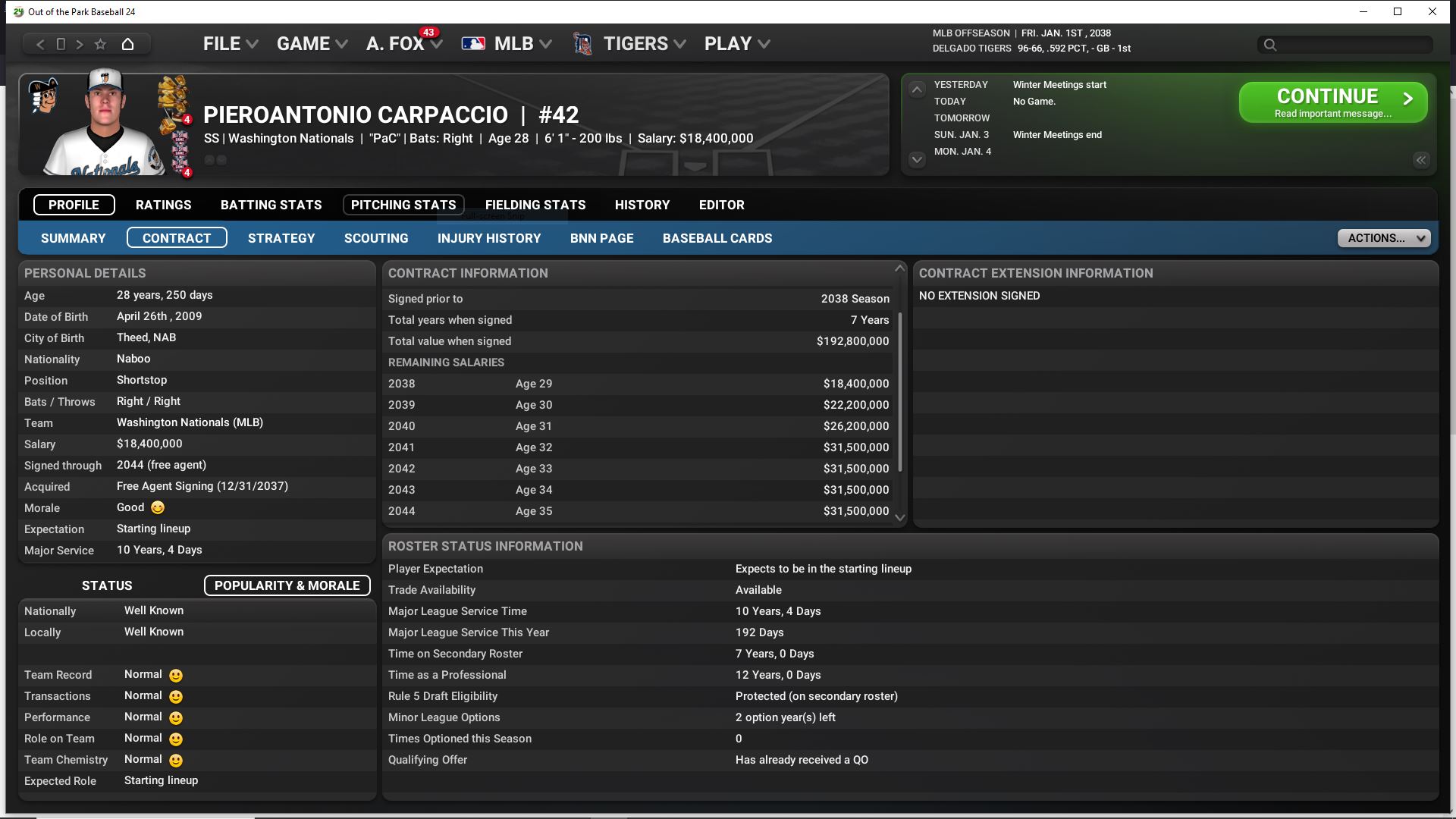This screenshot has height=819, width=1456.
Task: Select the POPULARITY & MORALE toggle
Action: click(x=287, y=585)
